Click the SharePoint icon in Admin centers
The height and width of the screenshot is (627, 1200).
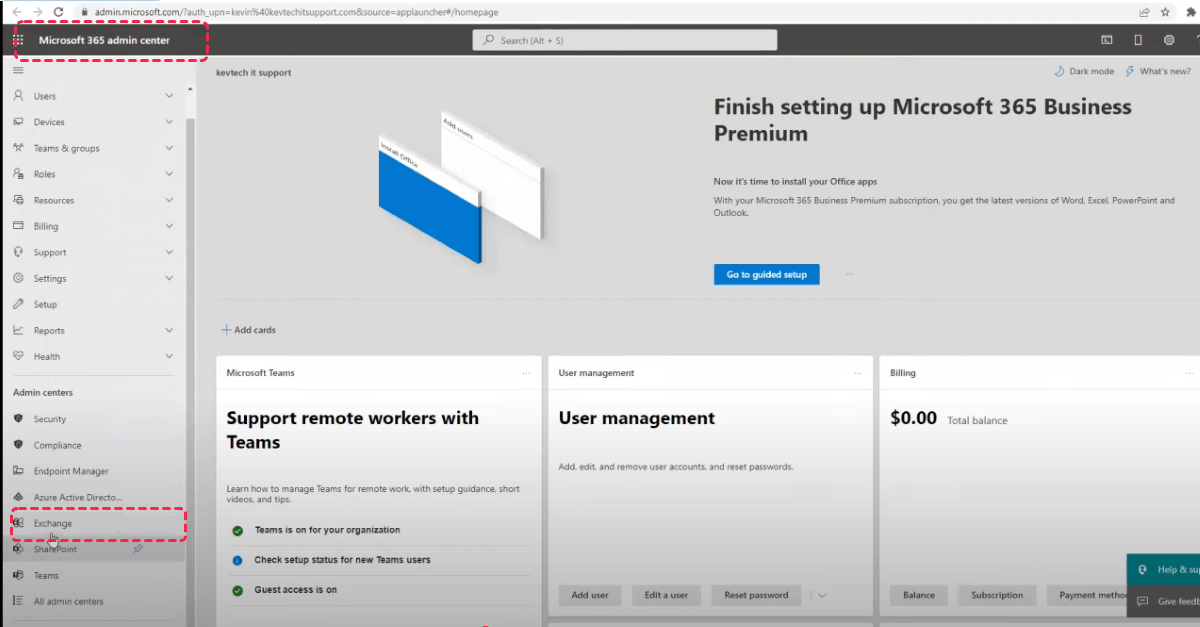tap(18, 549)
